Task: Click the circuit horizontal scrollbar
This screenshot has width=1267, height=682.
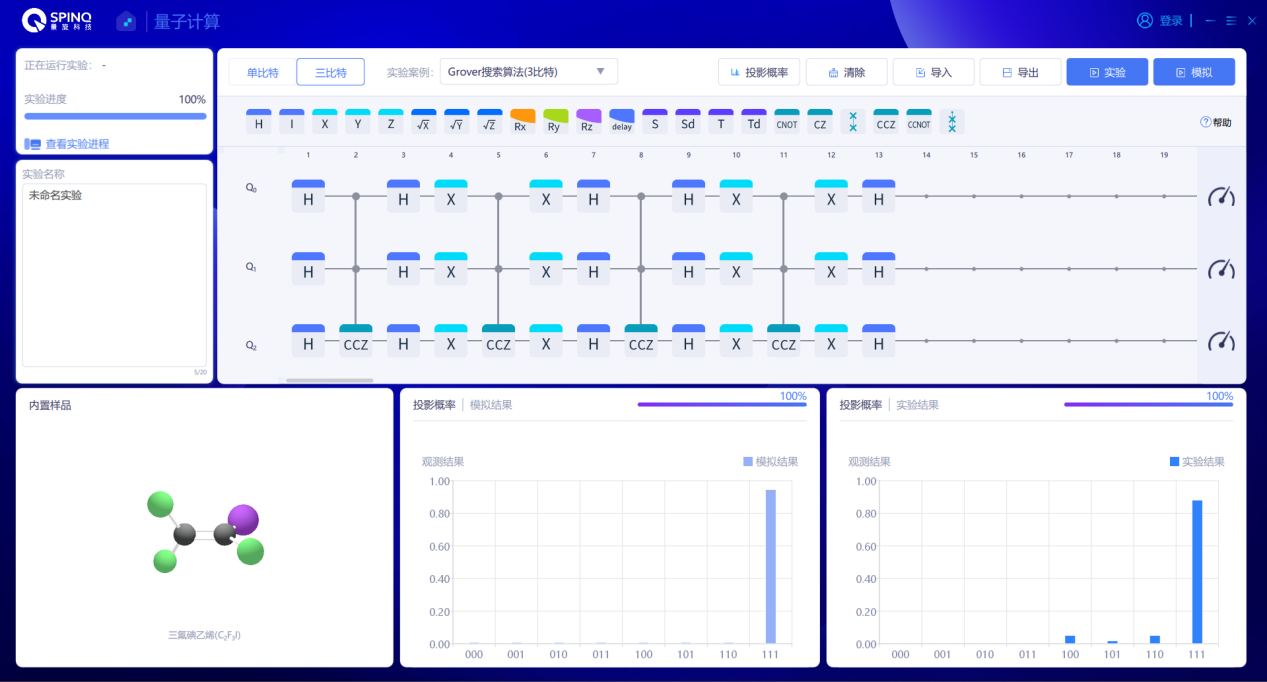Action: (x=329, y=380)
